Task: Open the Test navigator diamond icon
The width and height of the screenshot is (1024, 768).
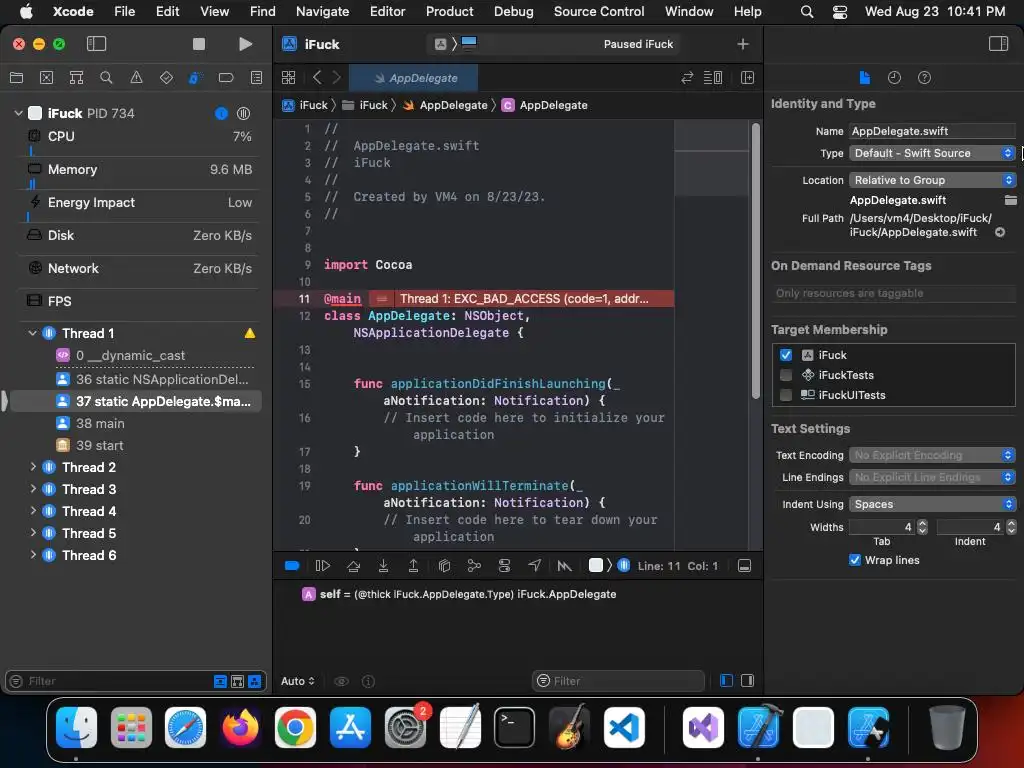Action: pyautogui.click(x=166, y=78)
